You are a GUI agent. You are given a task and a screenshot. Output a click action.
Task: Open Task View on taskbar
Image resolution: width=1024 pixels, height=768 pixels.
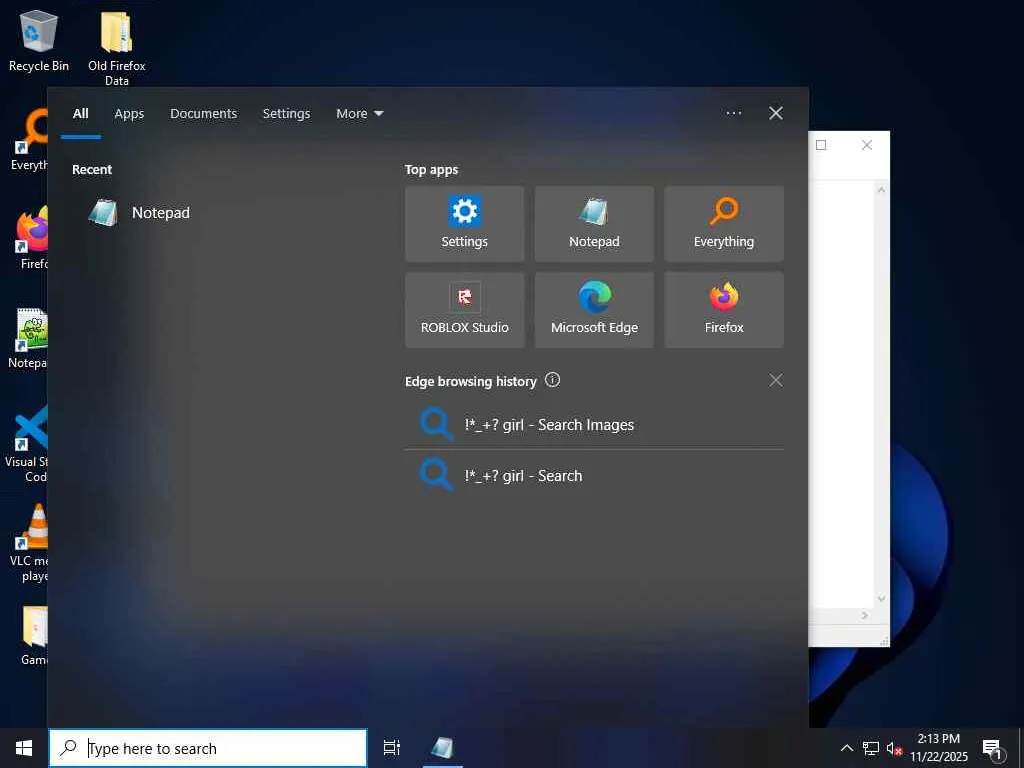(x=392, y=748)
